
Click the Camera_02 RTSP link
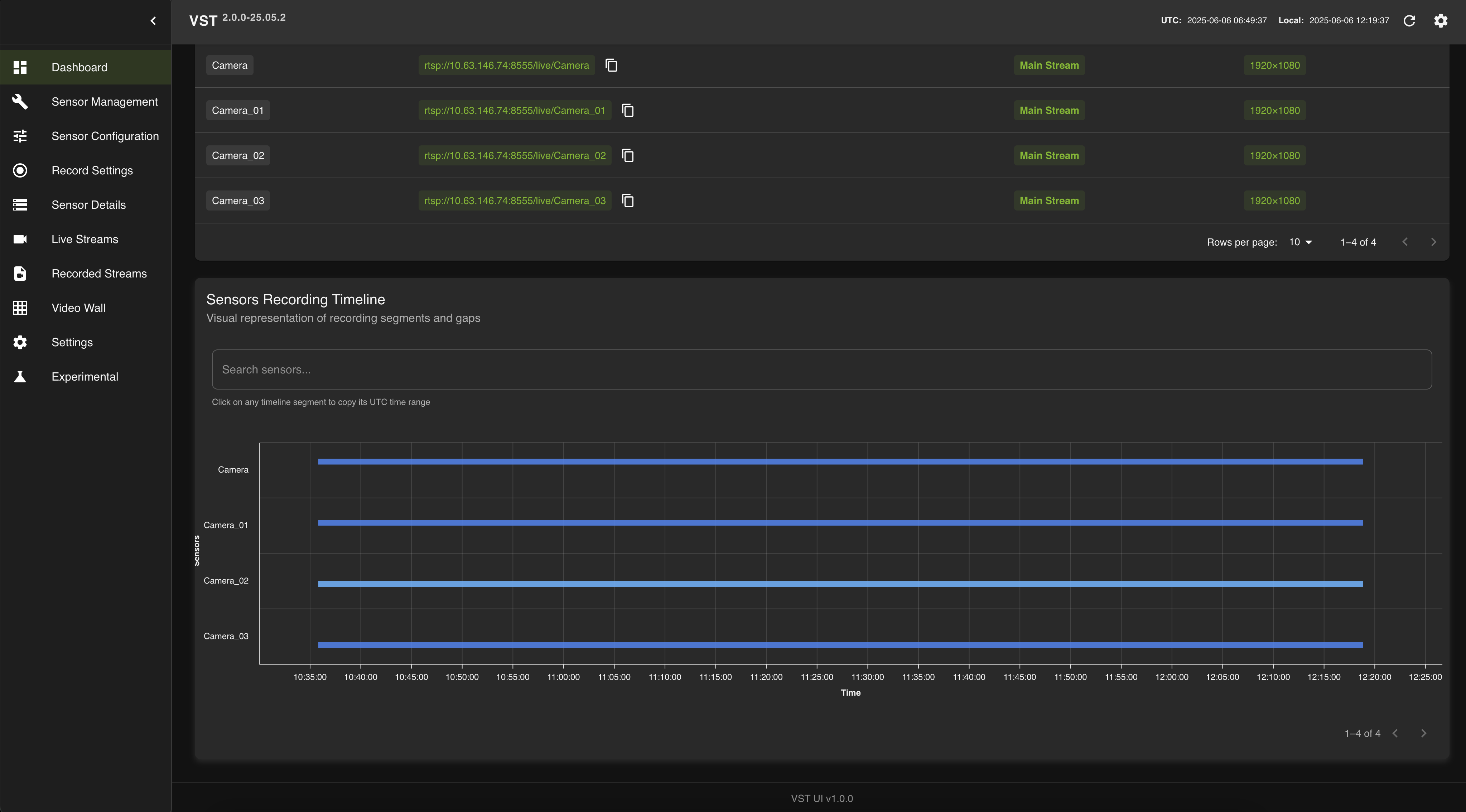[x=515, y=155]
